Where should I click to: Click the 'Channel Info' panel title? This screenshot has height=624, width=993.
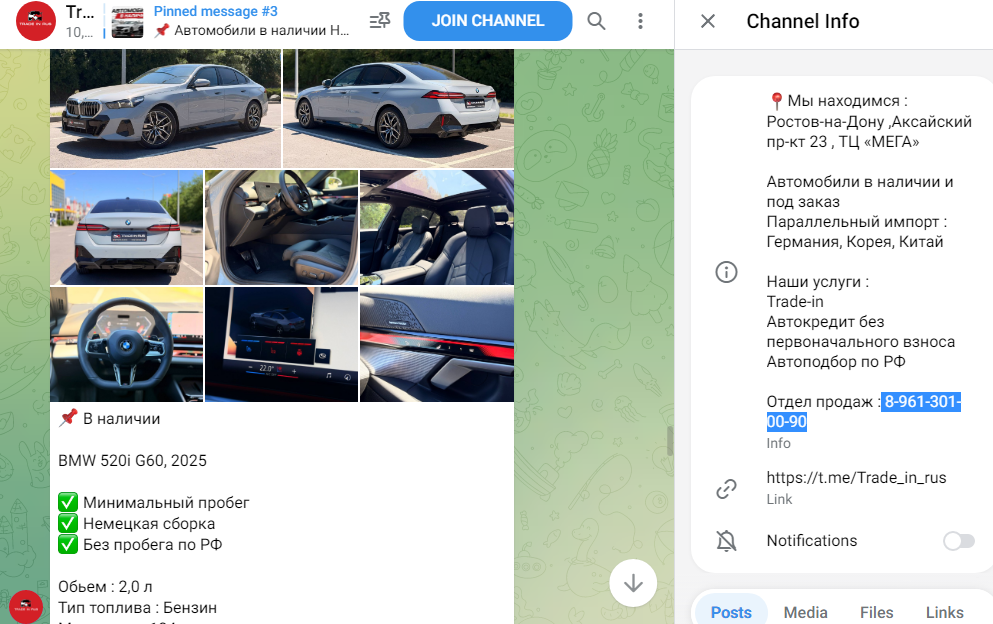(x=802, y=21)
